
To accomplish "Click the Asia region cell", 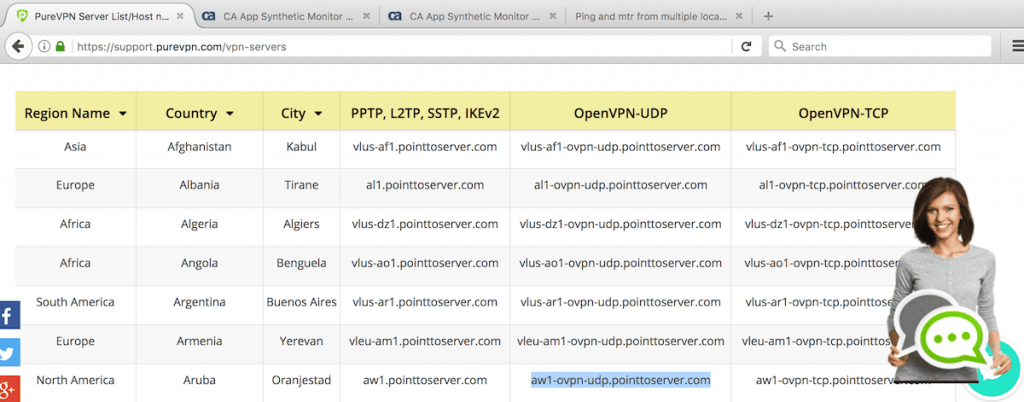I will coord(75,147).
